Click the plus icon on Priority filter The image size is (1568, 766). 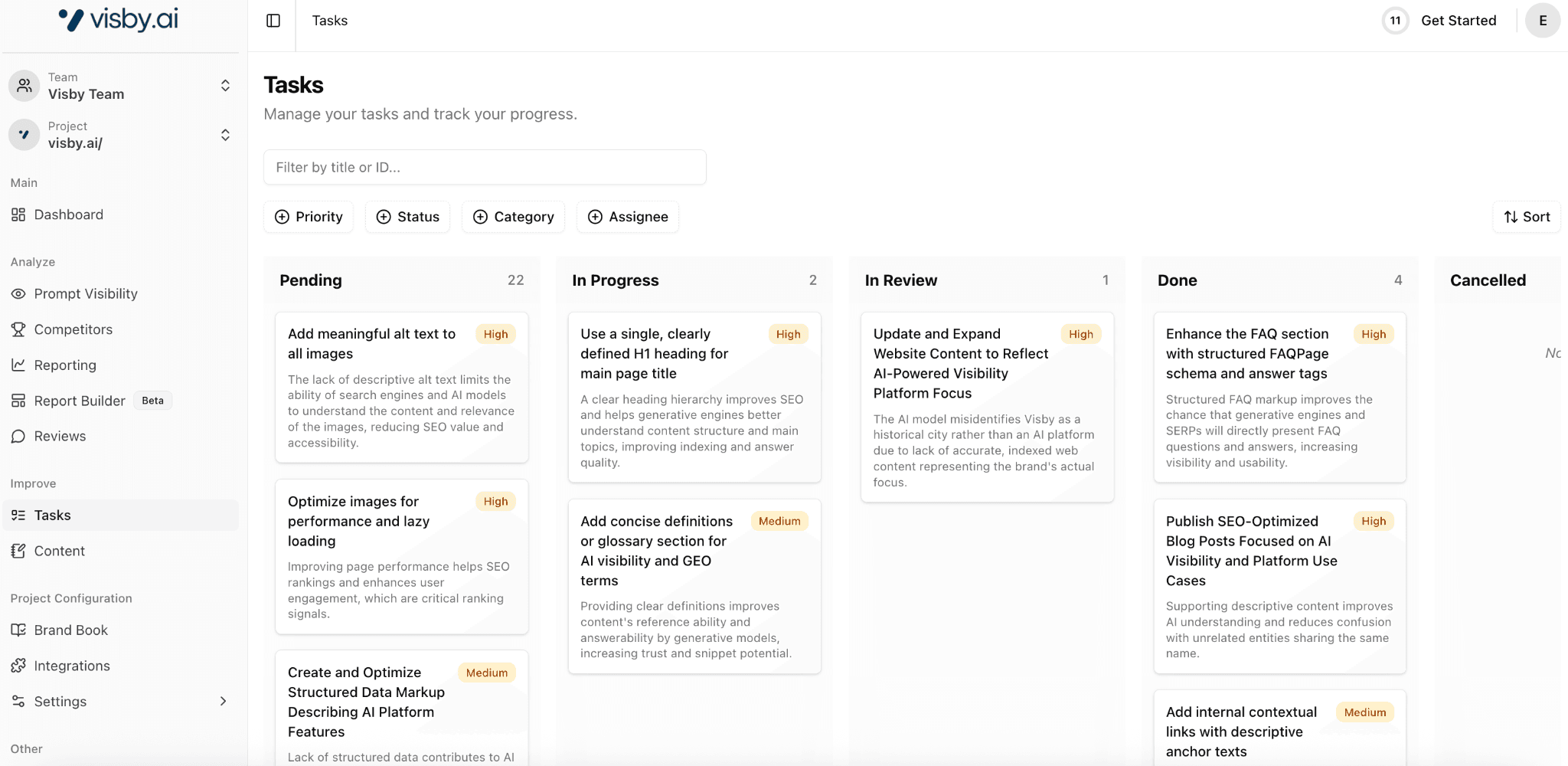point(282,217)
